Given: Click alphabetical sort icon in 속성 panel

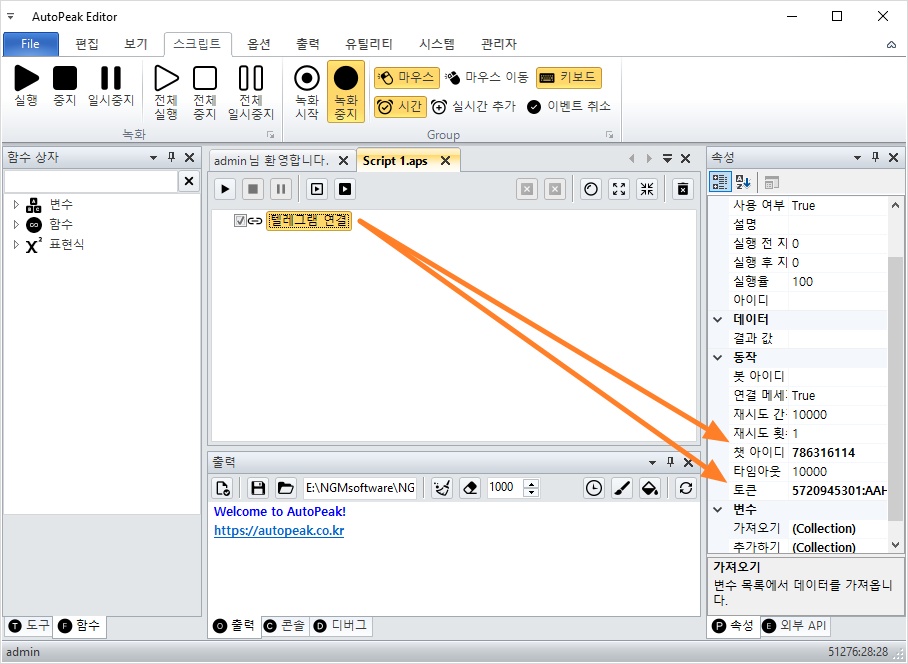Looking at the screenshot, I should click(x=742, y=182).
